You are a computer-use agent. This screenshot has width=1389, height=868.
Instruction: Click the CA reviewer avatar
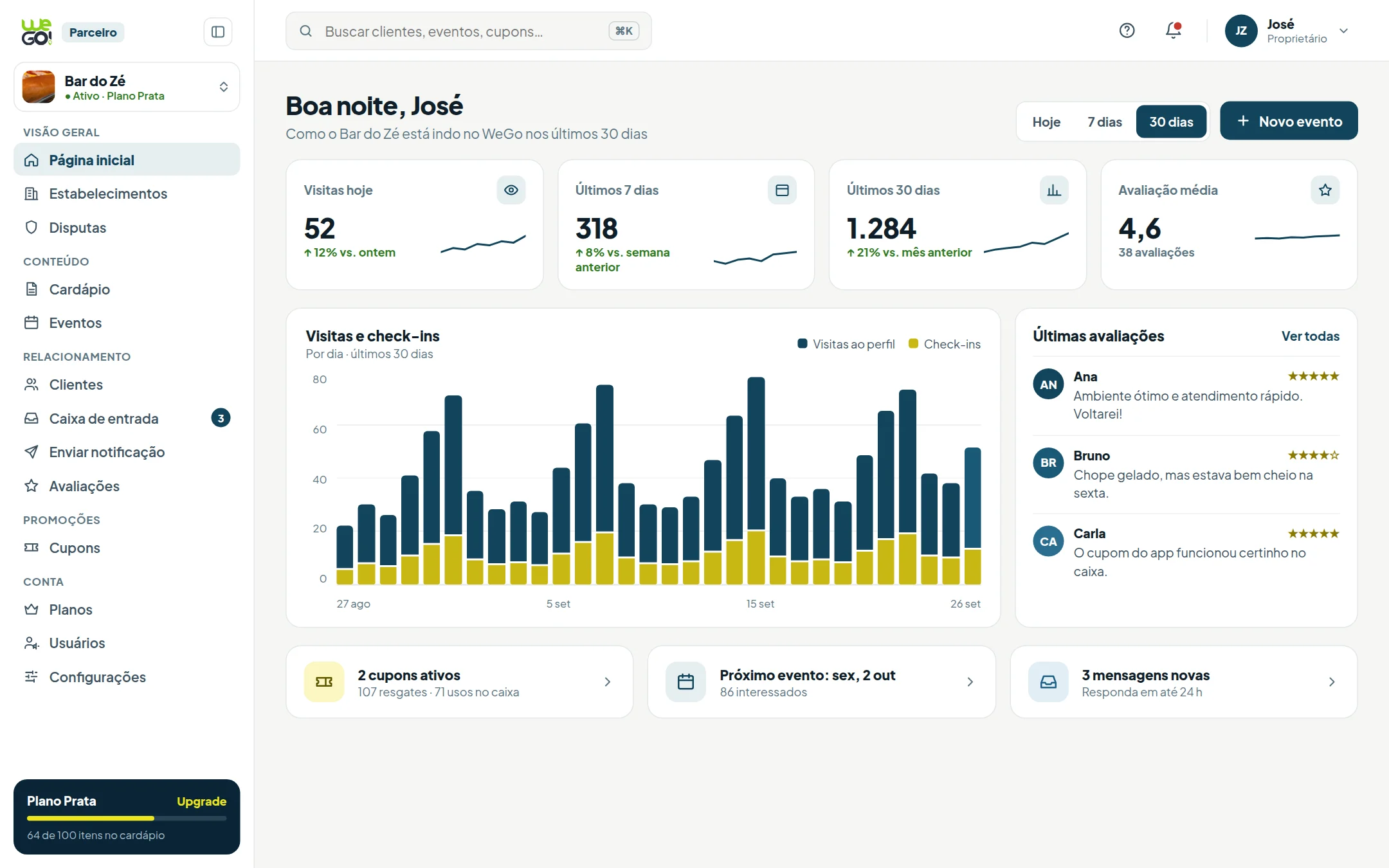click(x=1048, y=541)
